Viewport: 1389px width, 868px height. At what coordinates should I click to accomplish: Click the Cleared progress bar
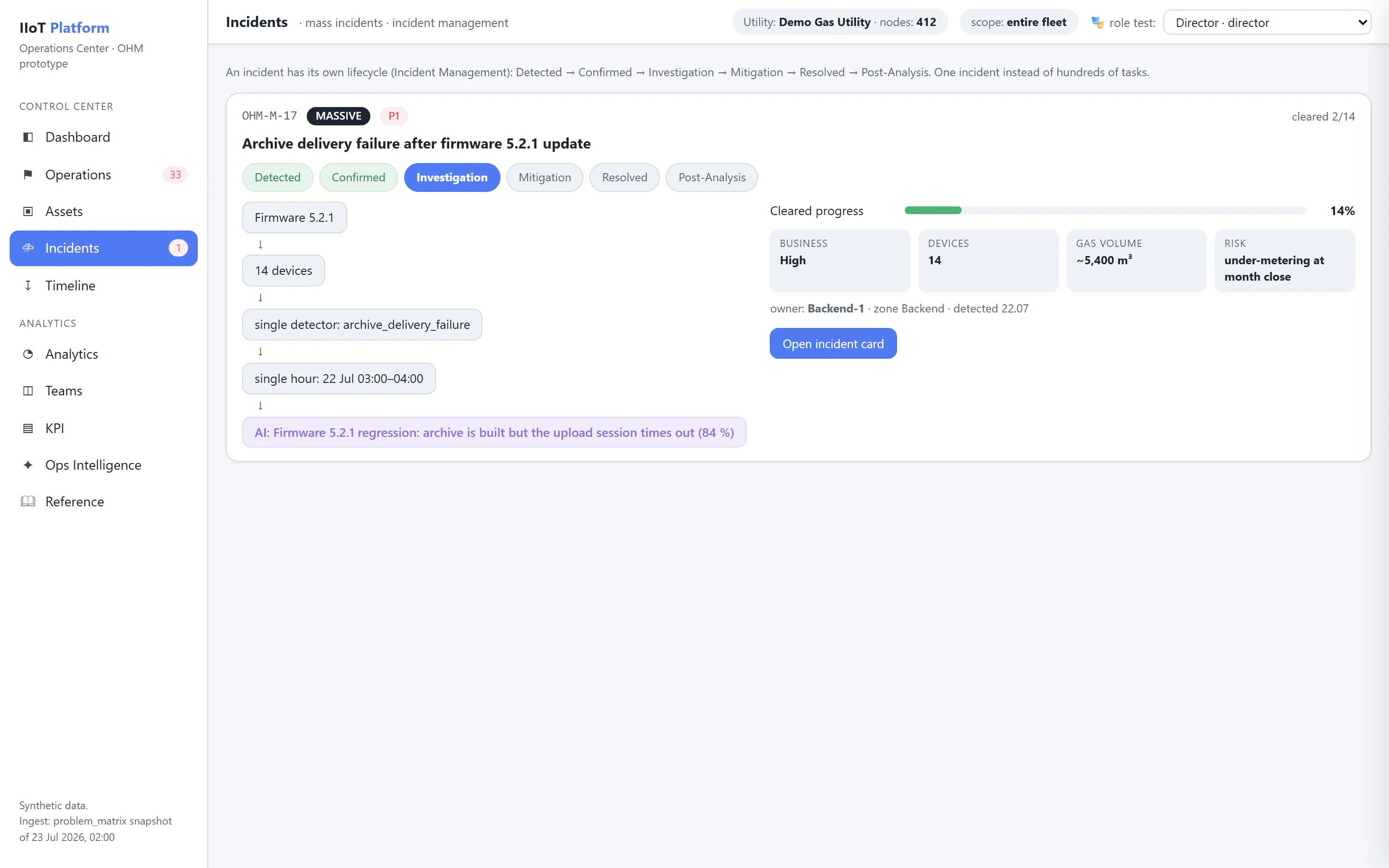[1105, 211]
